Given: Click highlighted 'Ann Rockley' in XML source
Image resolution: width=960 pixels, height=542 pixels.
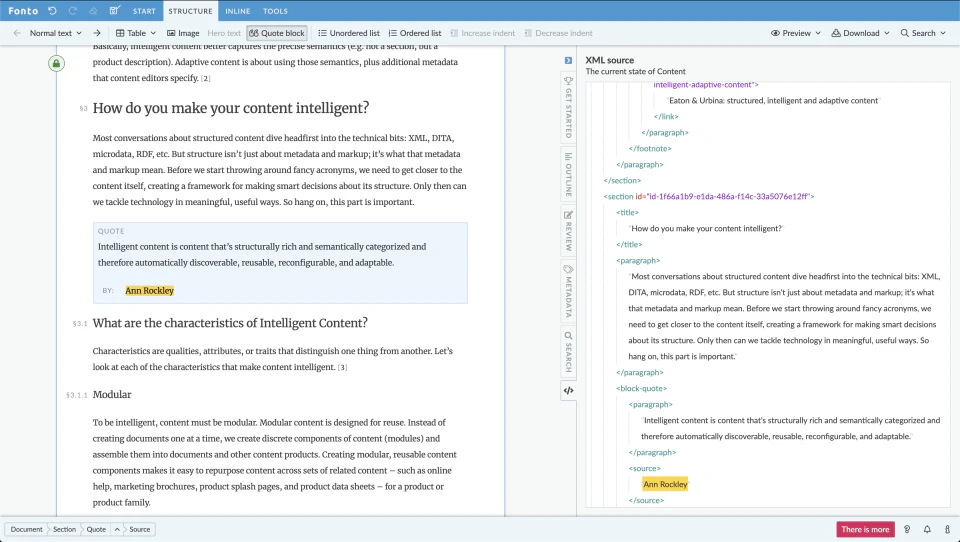Looking at the screenshot, I should (665, 484).
